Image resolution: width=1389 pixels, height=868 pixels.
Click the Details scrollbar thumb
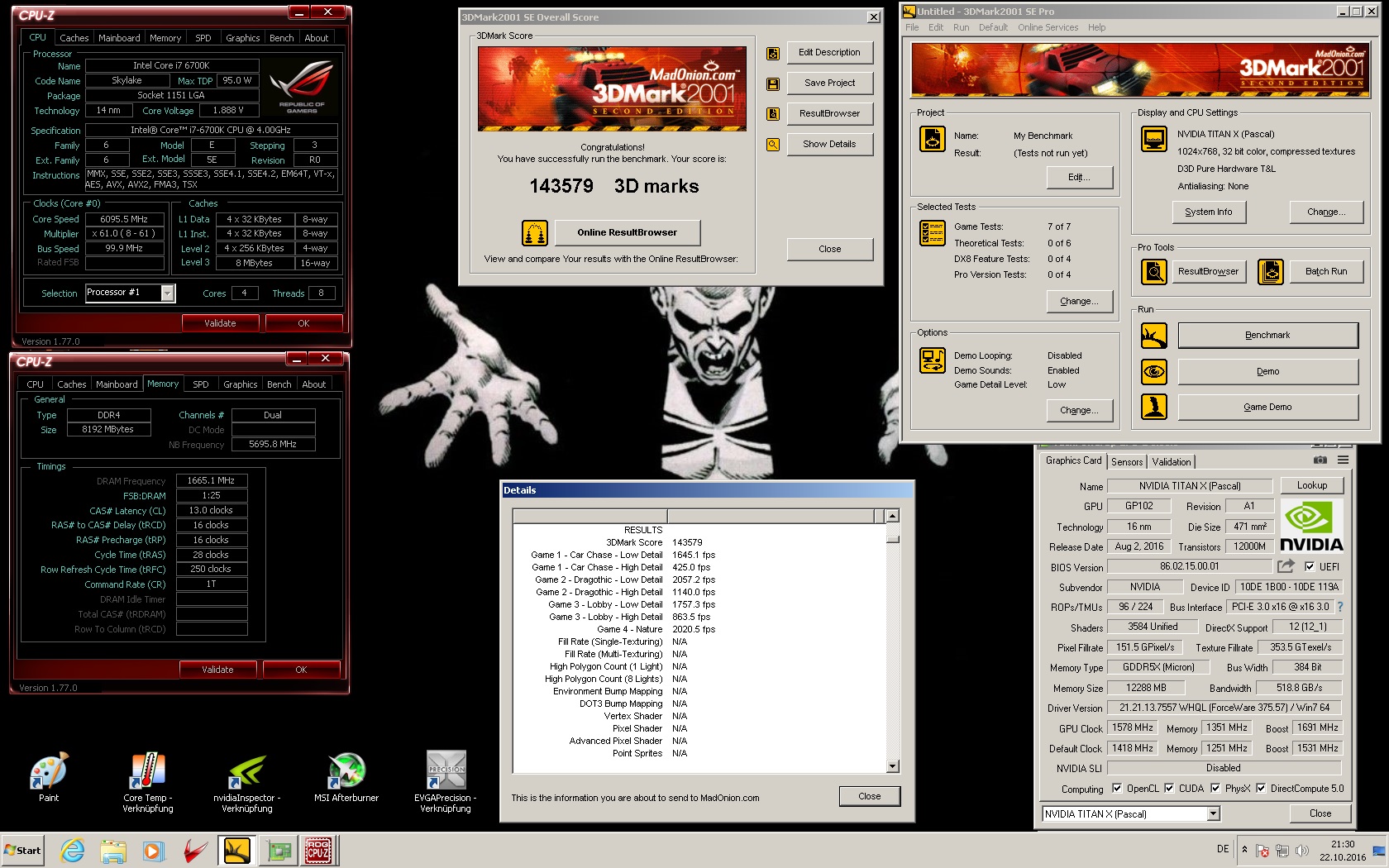click(892, 538)
